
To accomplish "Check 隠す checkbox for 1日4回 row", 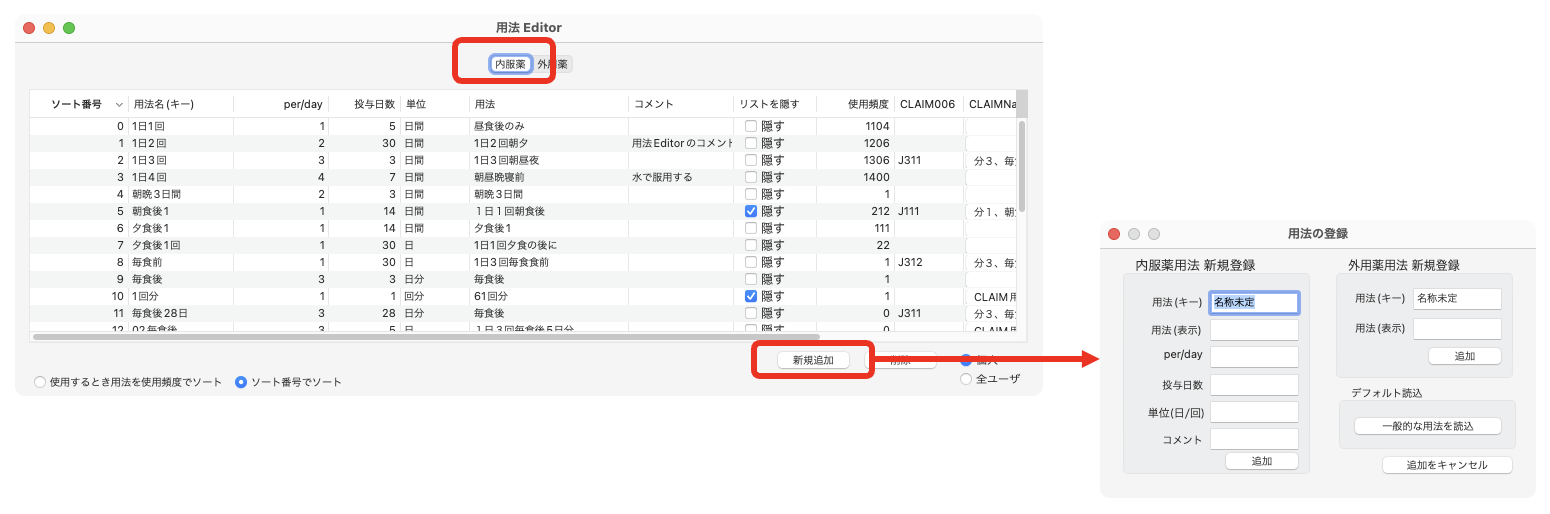I will [x=751, y=177].
